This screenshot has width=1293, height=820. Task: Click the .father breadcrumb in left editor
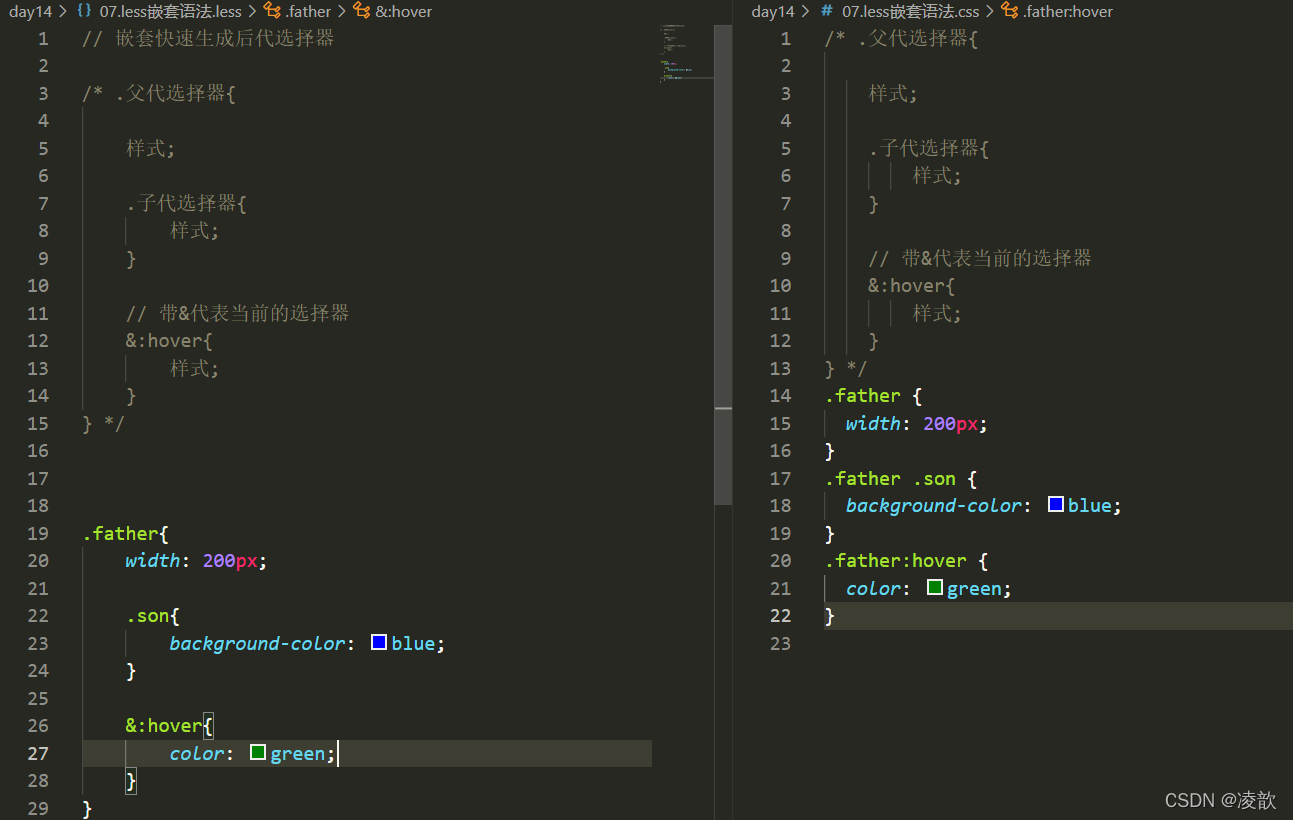pyautogui.click(x=308, y=11)
